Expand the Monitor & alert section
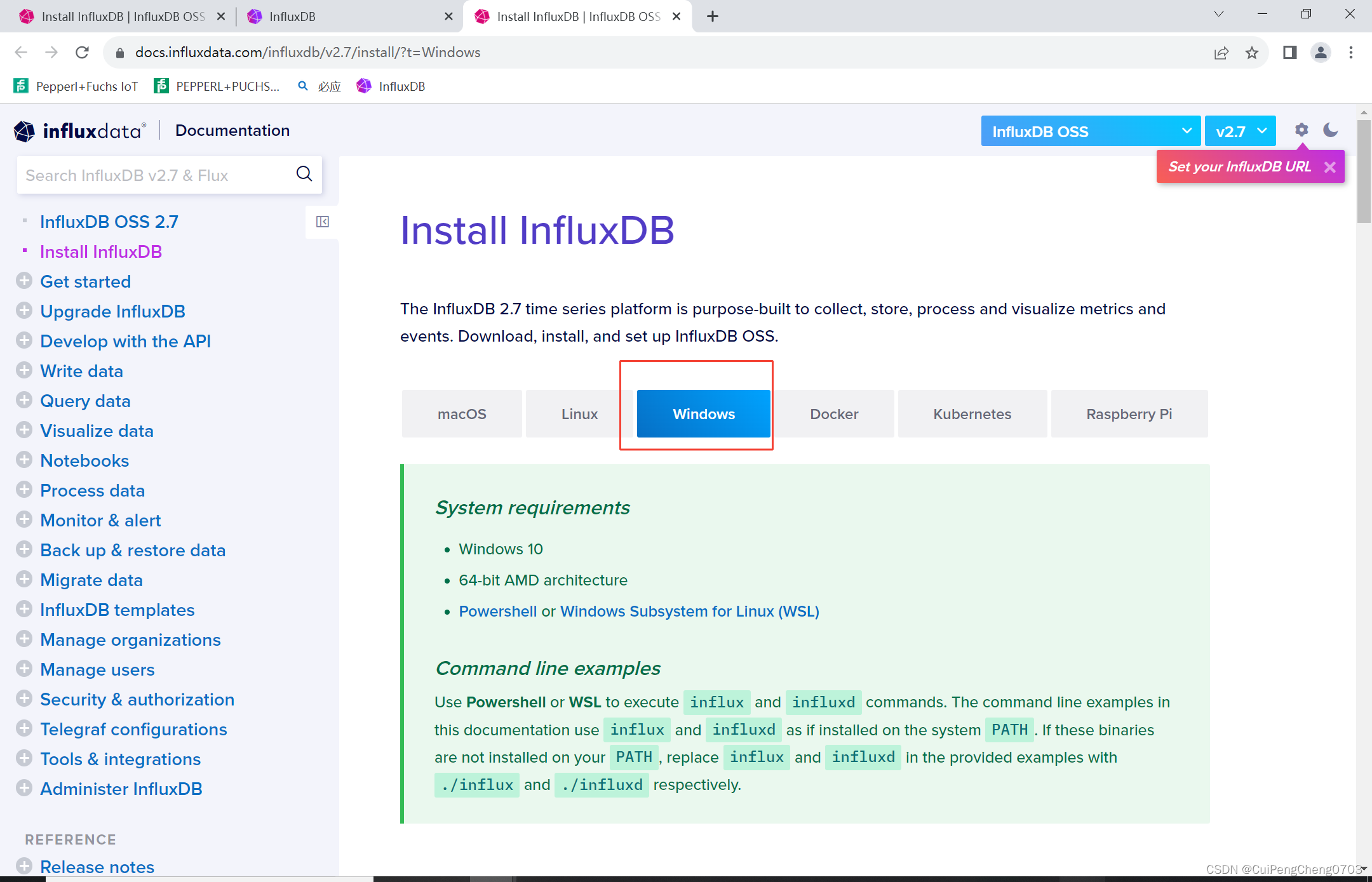 (24, 519)
